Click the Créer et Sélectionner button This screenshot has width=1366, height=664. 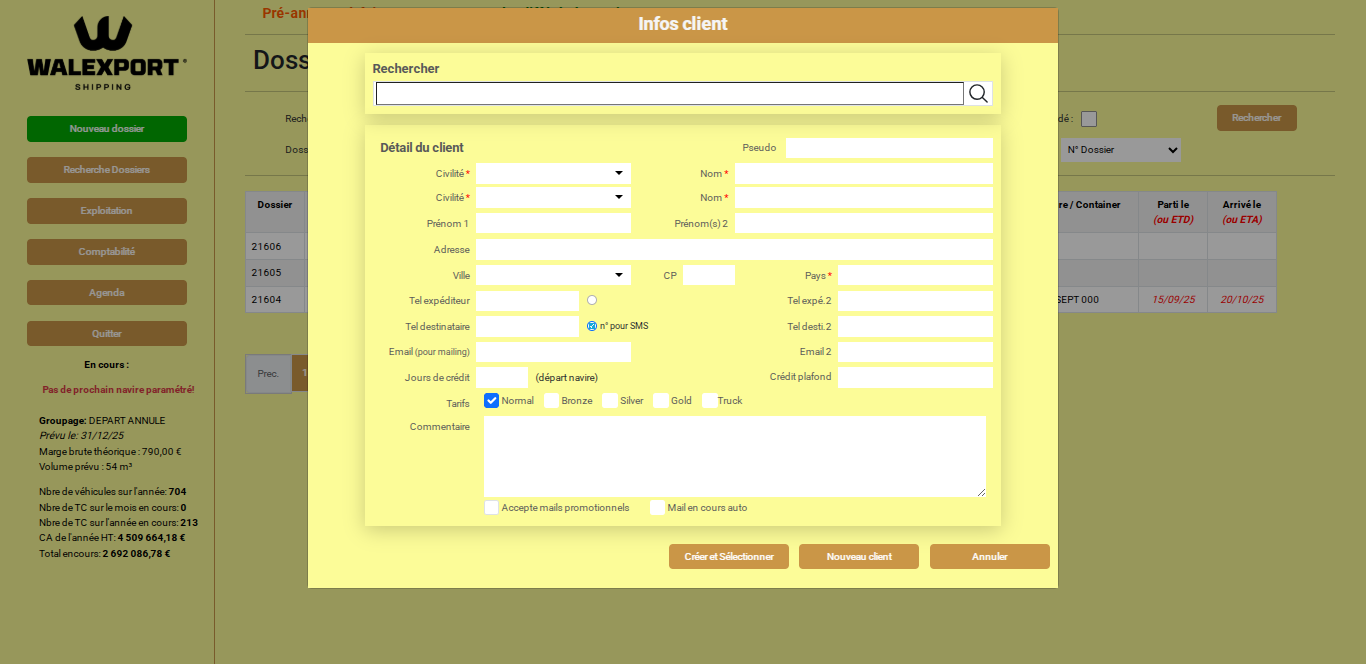728,556
